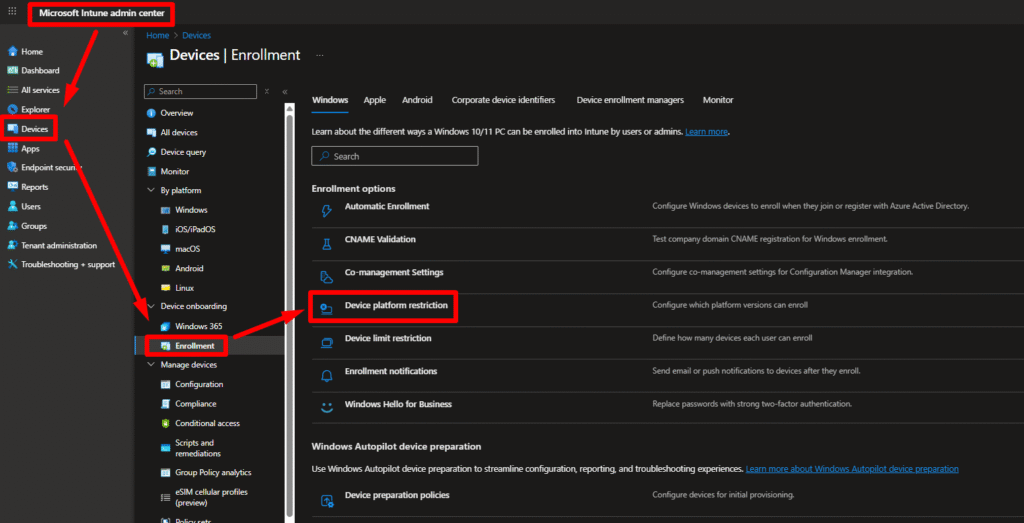
Task: Open Group Policy analytics item
Action: 213,472
